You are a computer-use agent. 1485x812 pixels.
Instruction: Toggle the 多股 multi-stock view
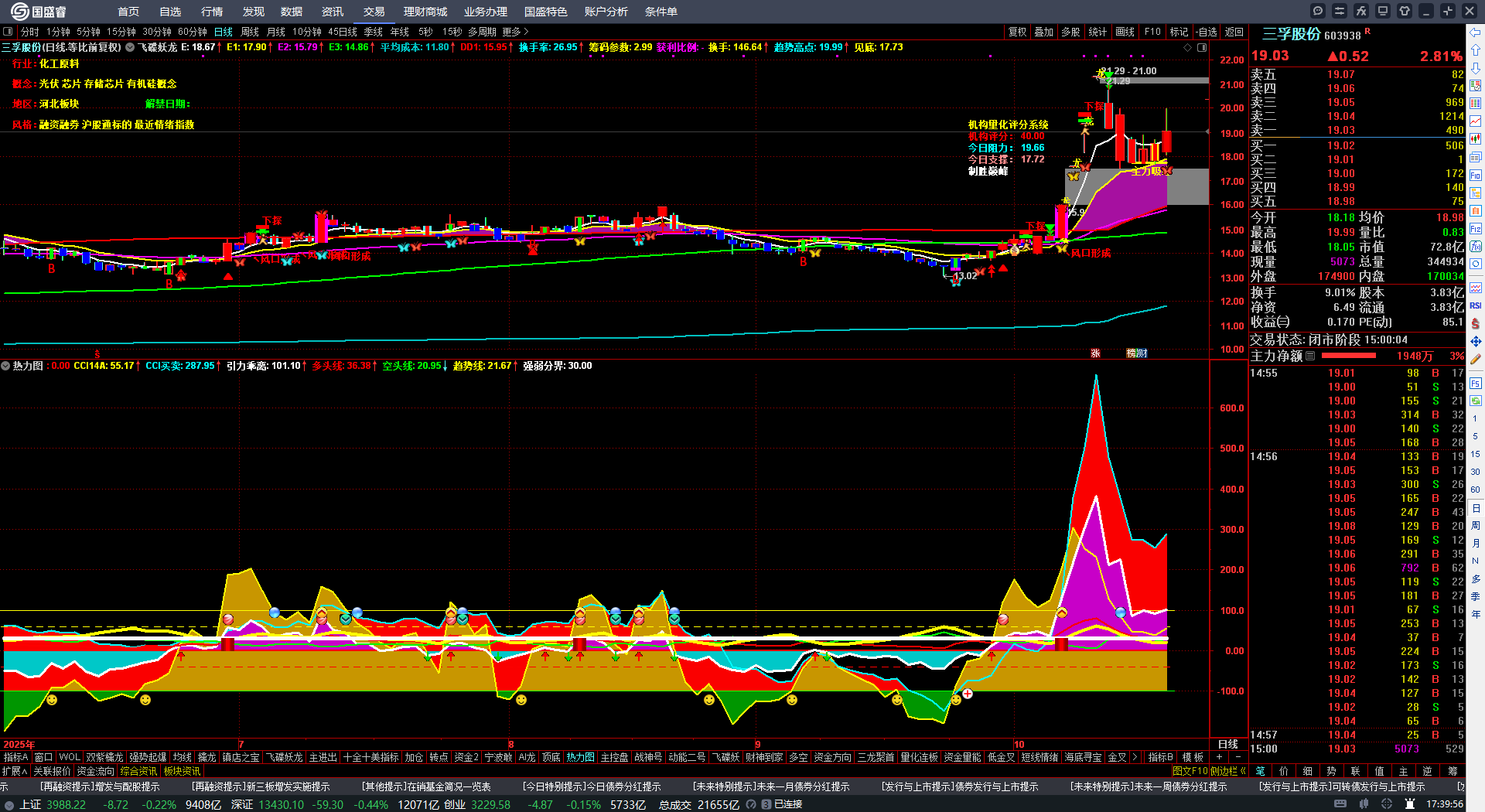tap(1070, 32)
